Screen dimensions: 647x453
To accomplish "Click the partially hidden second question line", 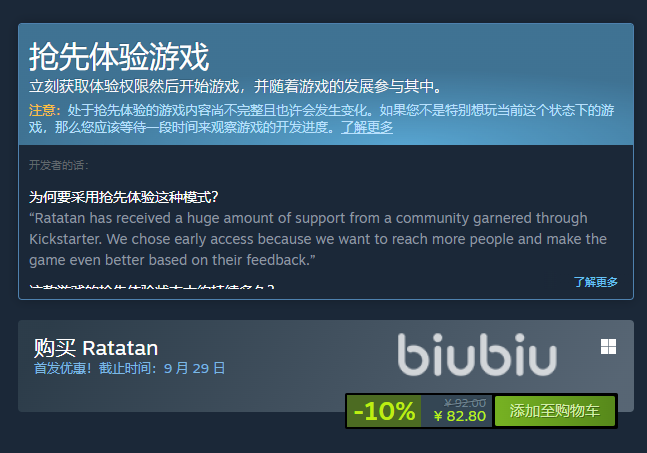I will point(151,285).
